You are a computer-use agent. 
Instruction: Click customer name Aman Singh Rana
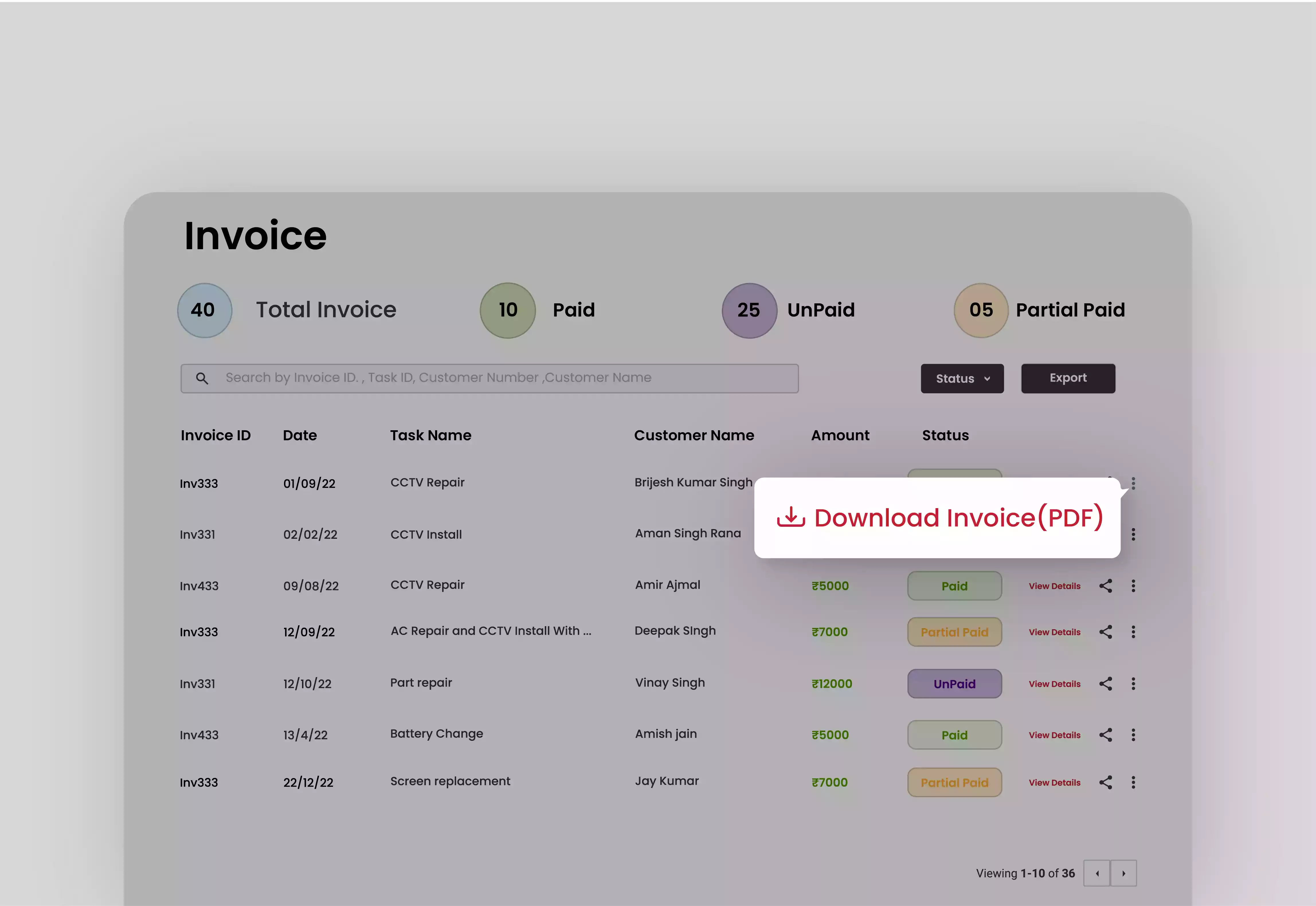688,534
